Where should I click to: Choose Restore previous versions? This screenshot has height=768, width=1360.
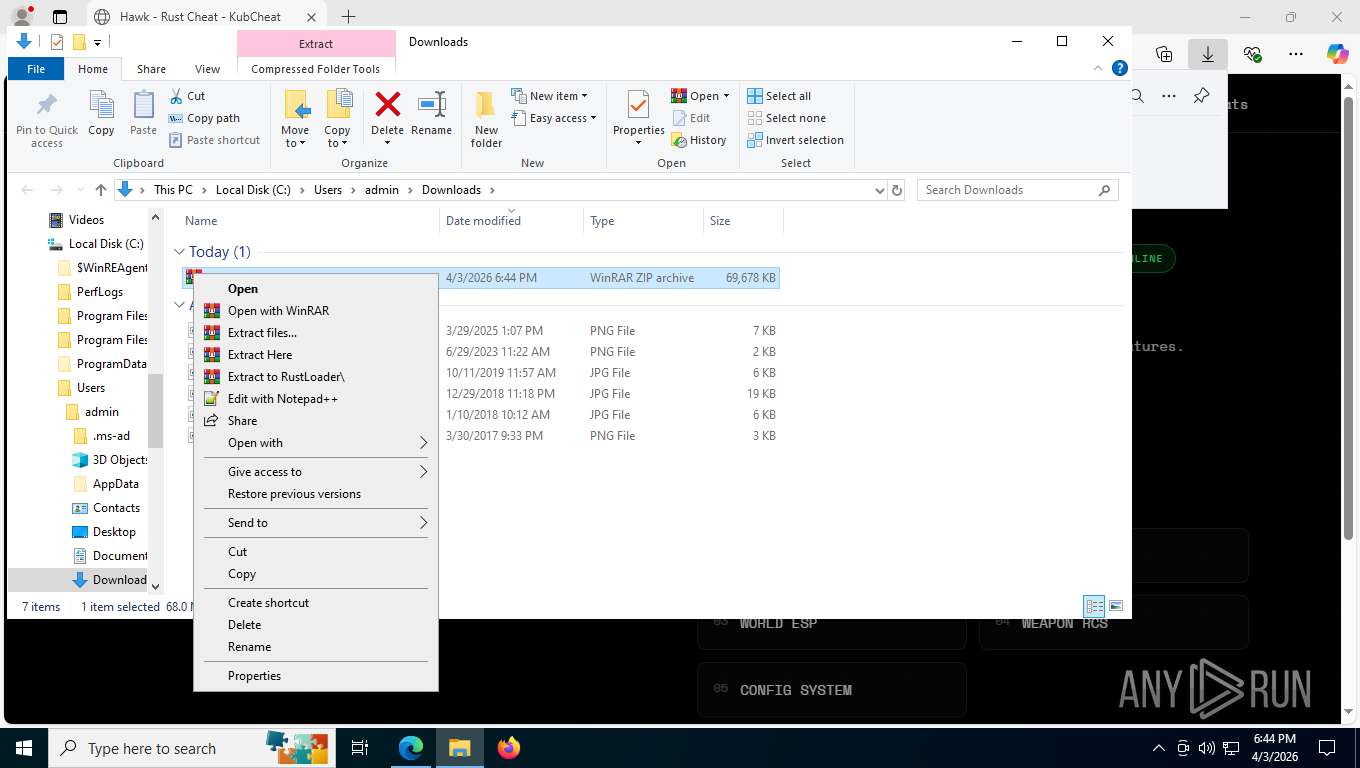tap(316, 494)
